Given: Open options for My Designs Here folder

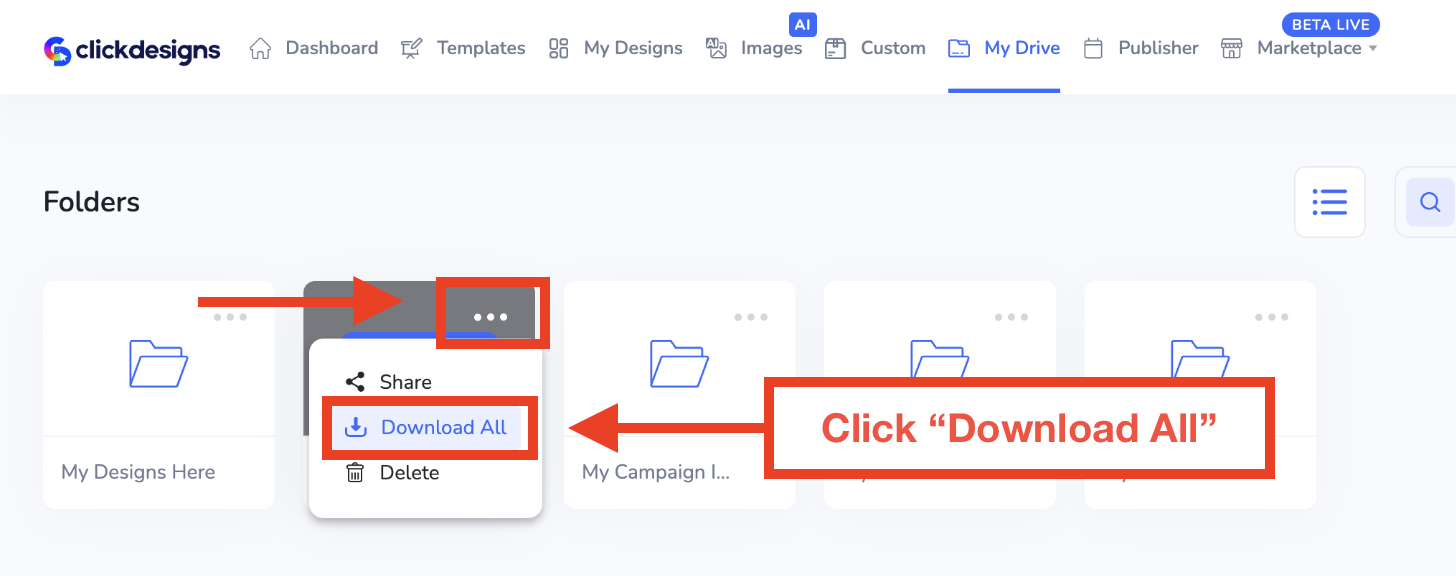Looking at the screenshot, I should [x=230, y=317].
